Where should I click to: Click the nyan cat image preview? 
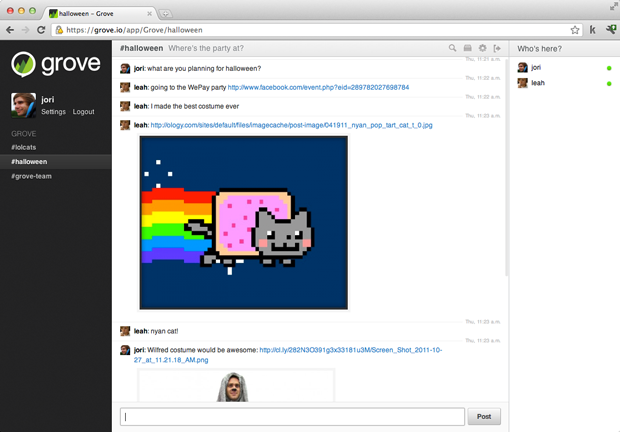[x=244, y=223]
